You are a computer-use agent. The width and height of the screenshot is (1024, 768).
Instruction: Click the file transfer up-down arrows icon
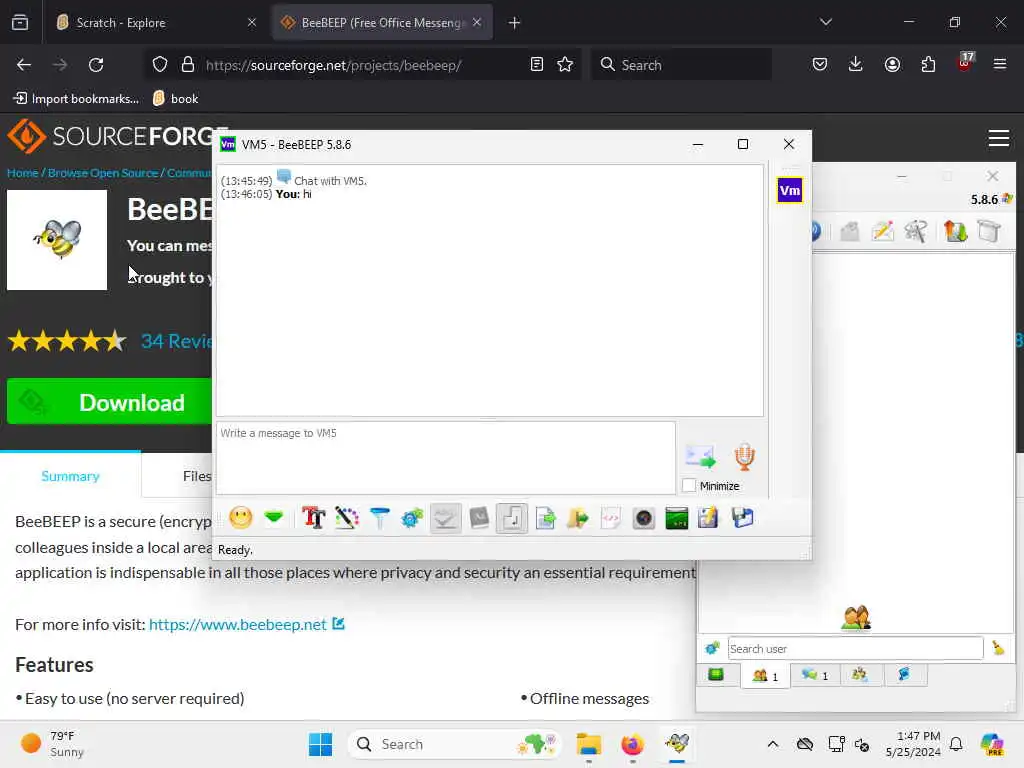[955, 231]
